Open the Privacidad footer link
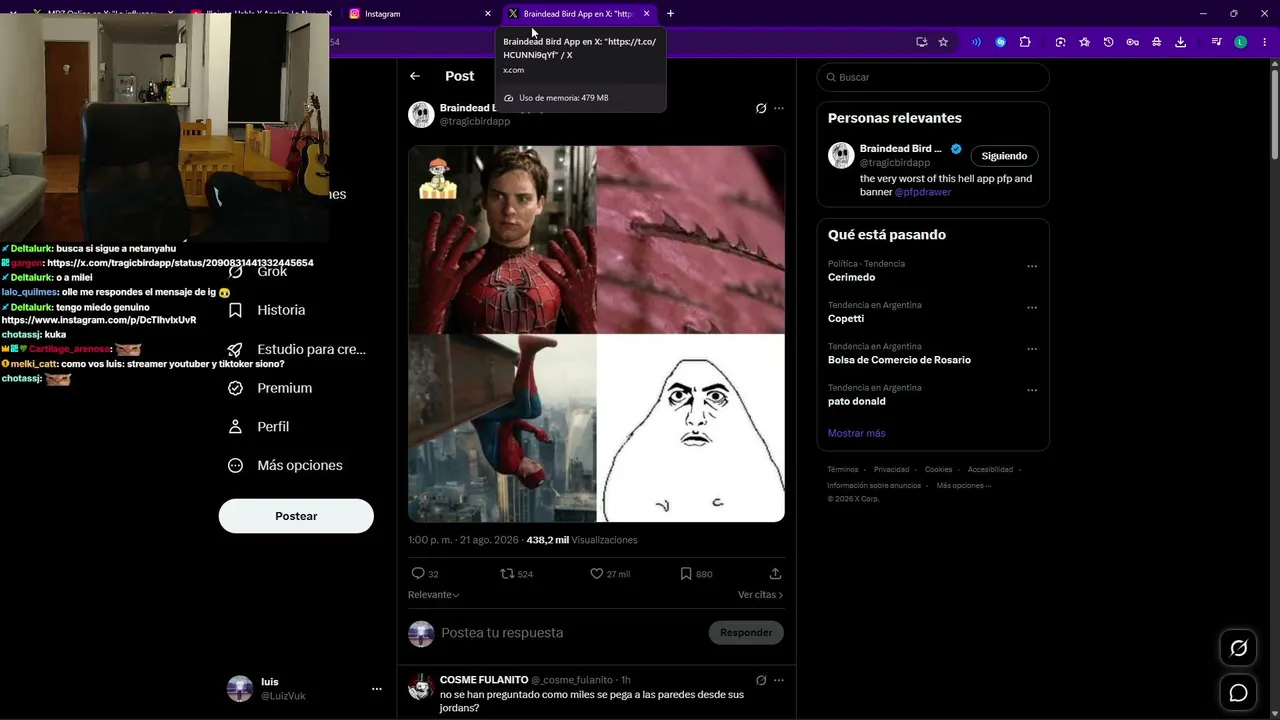 click(891, 470)
